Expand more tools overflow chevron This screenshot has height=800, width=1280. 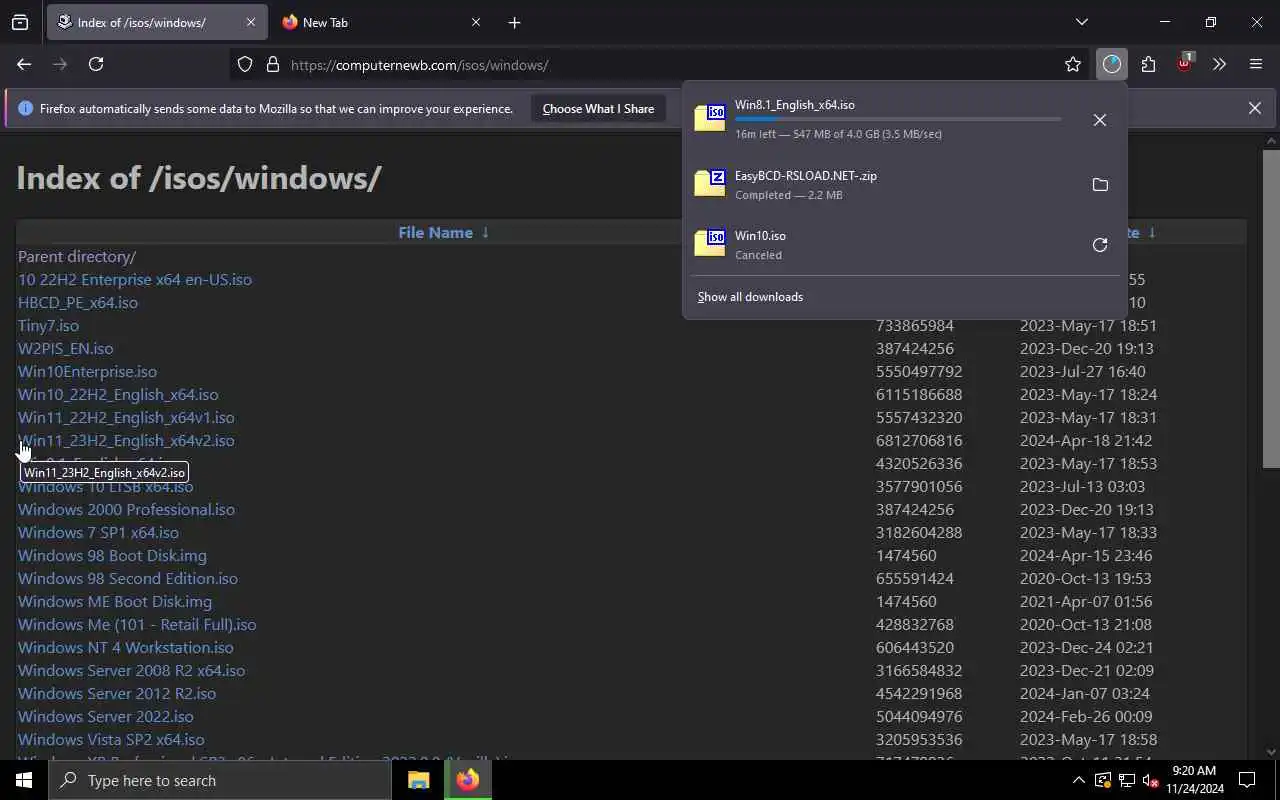(x=1219, y=64)
